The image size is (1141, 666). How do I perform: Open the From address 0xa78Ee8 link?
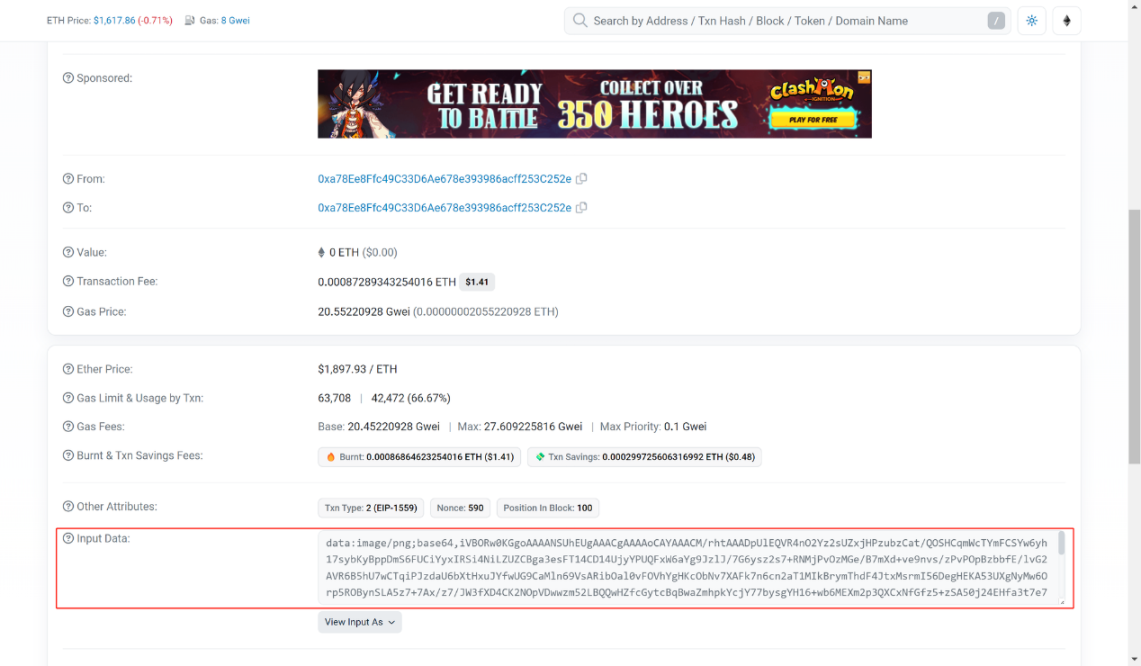444,179
